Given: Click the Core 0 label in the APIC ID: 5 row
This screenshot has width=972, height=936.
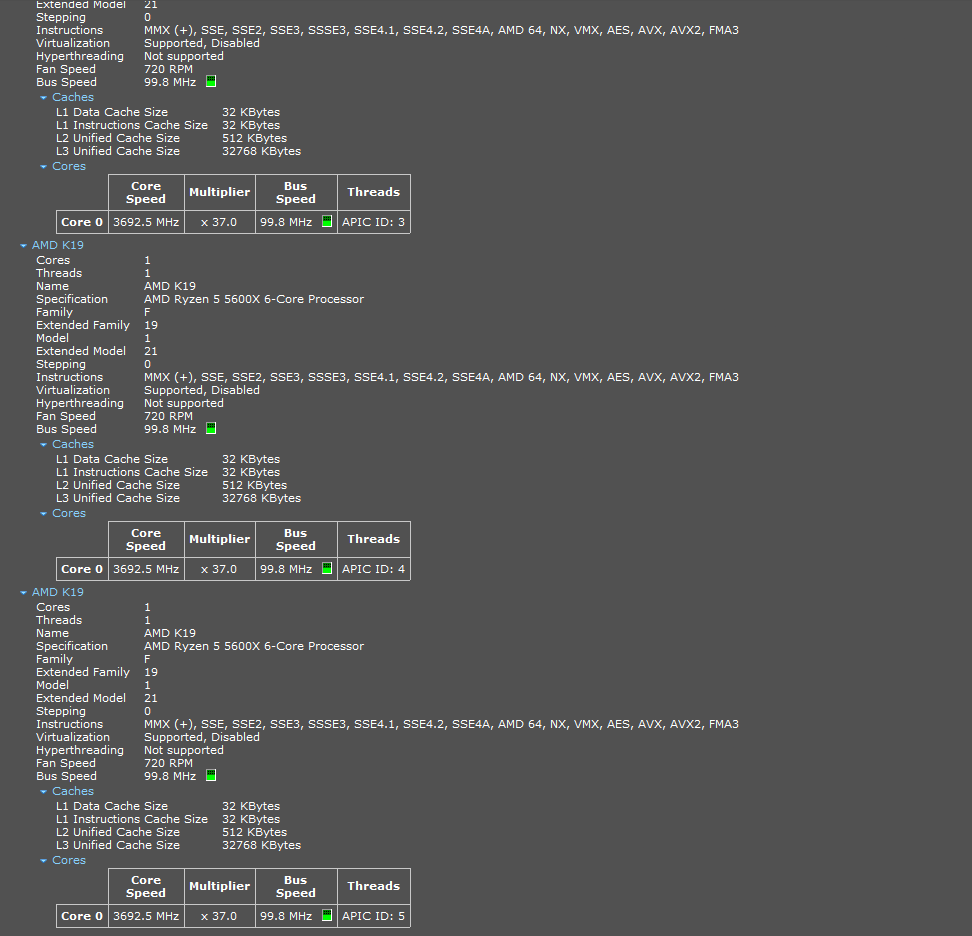Looking at the screenshot, I should click(82, 916).
